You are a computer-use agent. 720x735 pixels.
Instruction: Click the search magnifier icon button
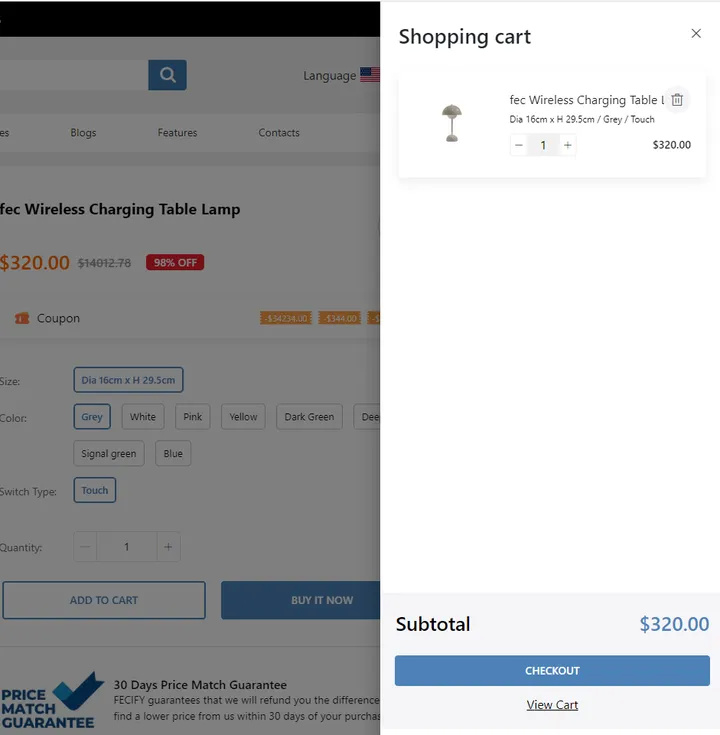[x=167, y=75]
